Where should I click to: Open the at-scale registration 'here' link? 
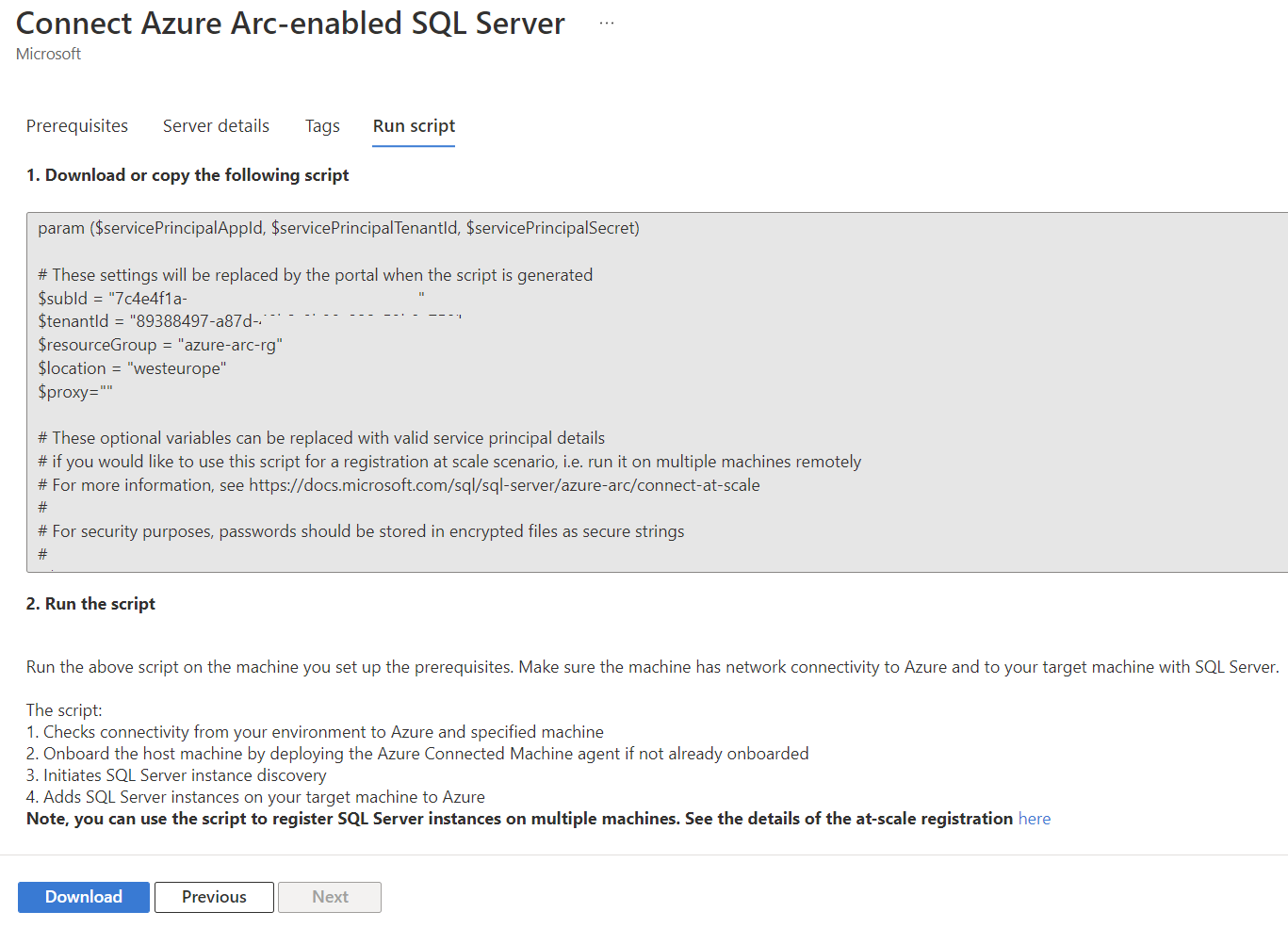(x=1035, y=819)
